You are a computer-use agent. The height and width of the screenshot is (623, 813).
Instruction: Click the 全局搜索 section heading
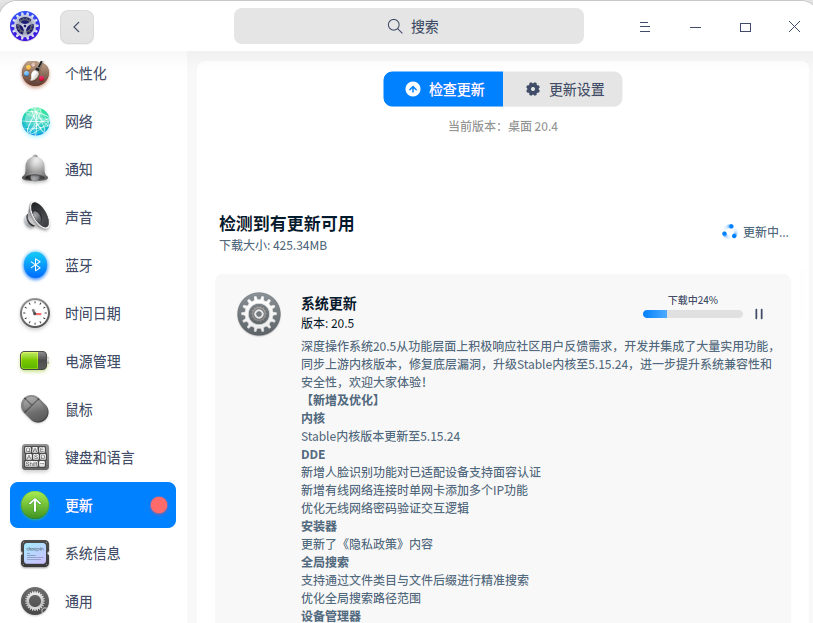pyautogui.click(x=325, y=562)
